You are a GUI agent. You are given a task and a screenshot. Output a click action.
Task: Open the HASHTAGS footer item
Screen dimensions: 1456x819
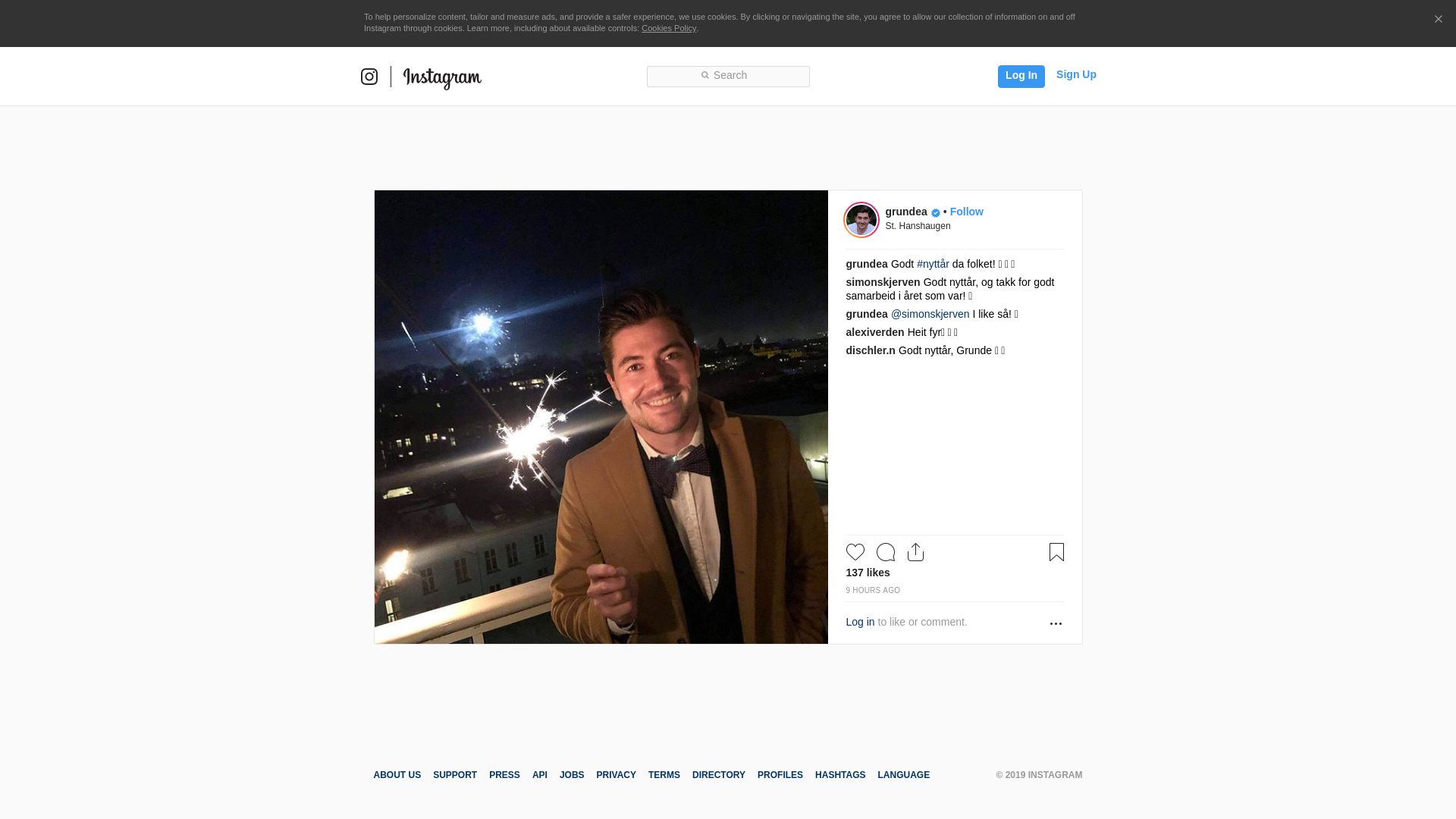pyautogui.click(x=839, y=775)
